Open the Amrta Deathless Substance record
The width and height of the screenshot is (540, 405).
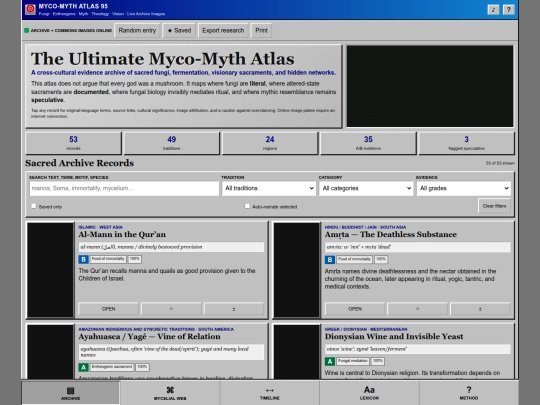(355, 309)
